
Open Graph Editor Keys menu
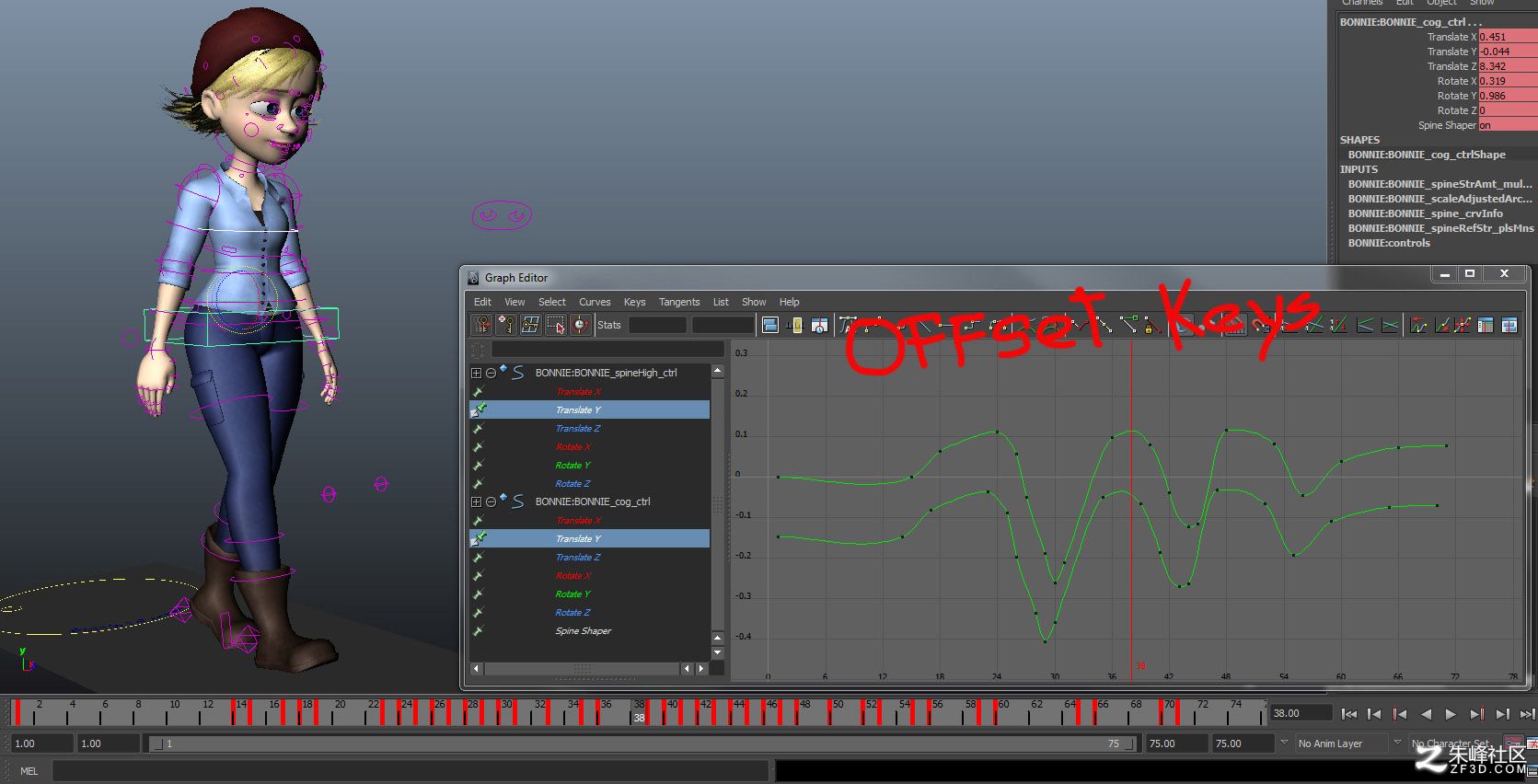[634, 302]
